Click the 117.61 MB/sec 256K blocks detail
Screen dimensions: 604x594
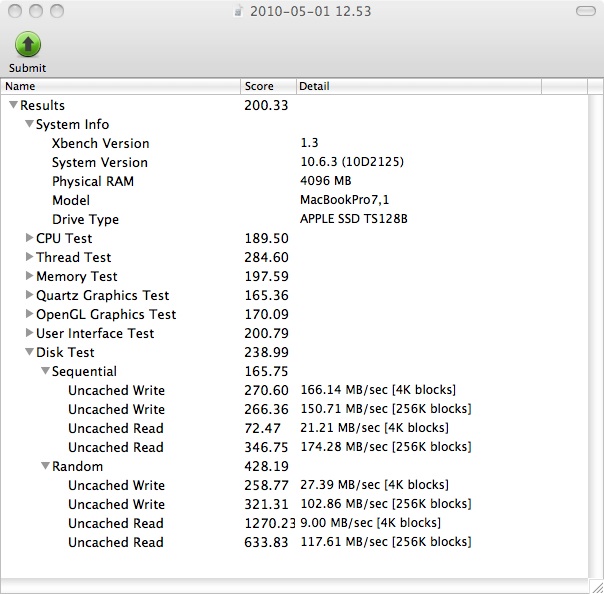(x=386, y=542)
